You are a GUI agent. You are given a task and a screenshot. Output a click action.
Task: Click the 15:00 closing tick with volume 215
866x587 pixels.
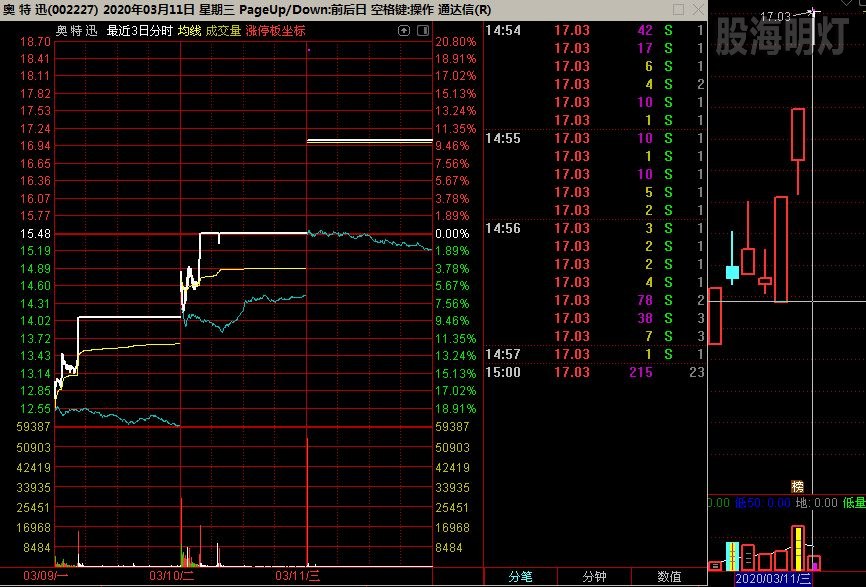coord(595,373)
